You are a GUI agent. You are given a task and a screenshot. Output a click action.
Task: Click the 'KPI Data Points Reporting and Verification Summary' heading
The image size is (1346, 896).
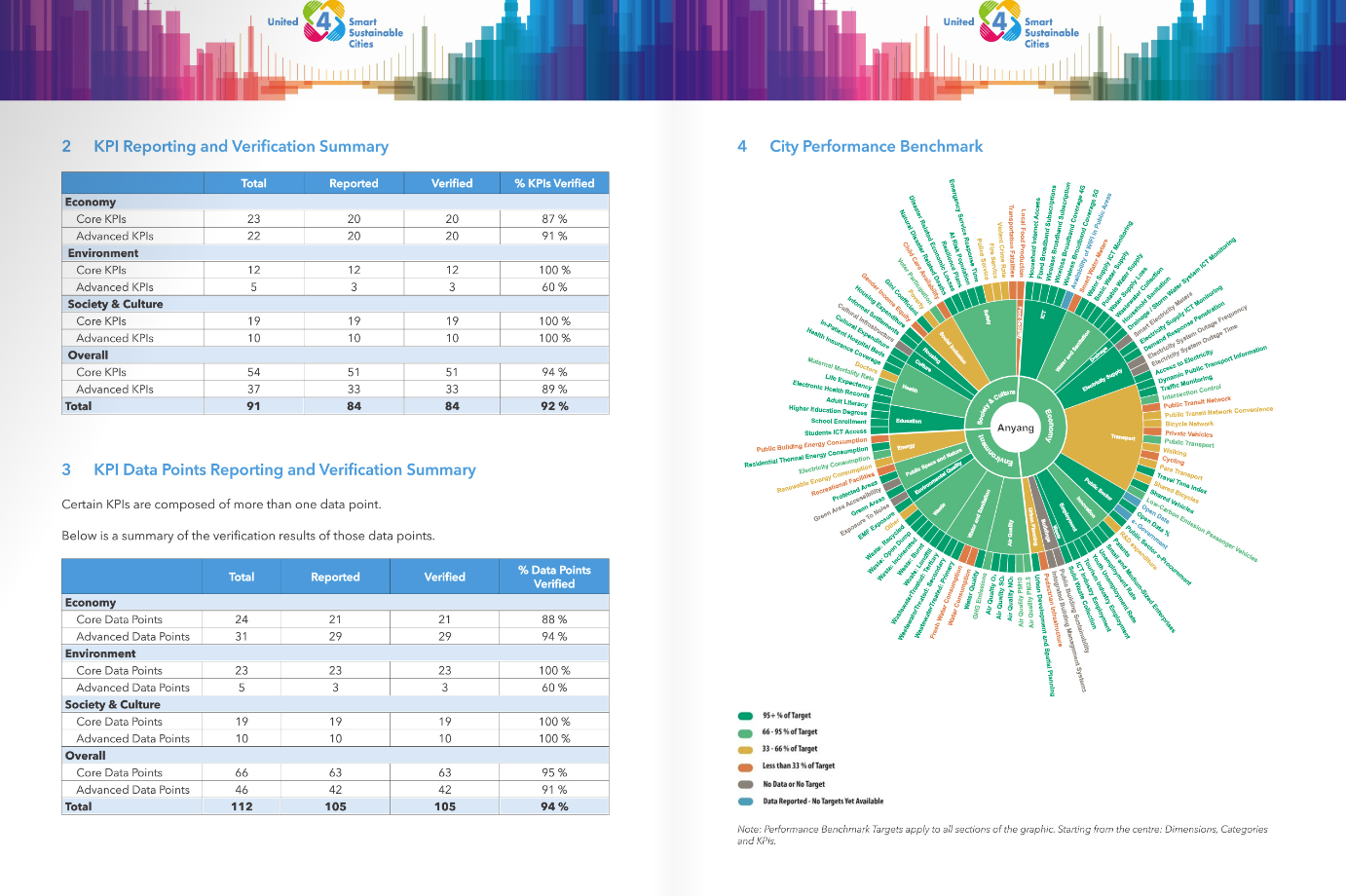[x=284, y=469]
